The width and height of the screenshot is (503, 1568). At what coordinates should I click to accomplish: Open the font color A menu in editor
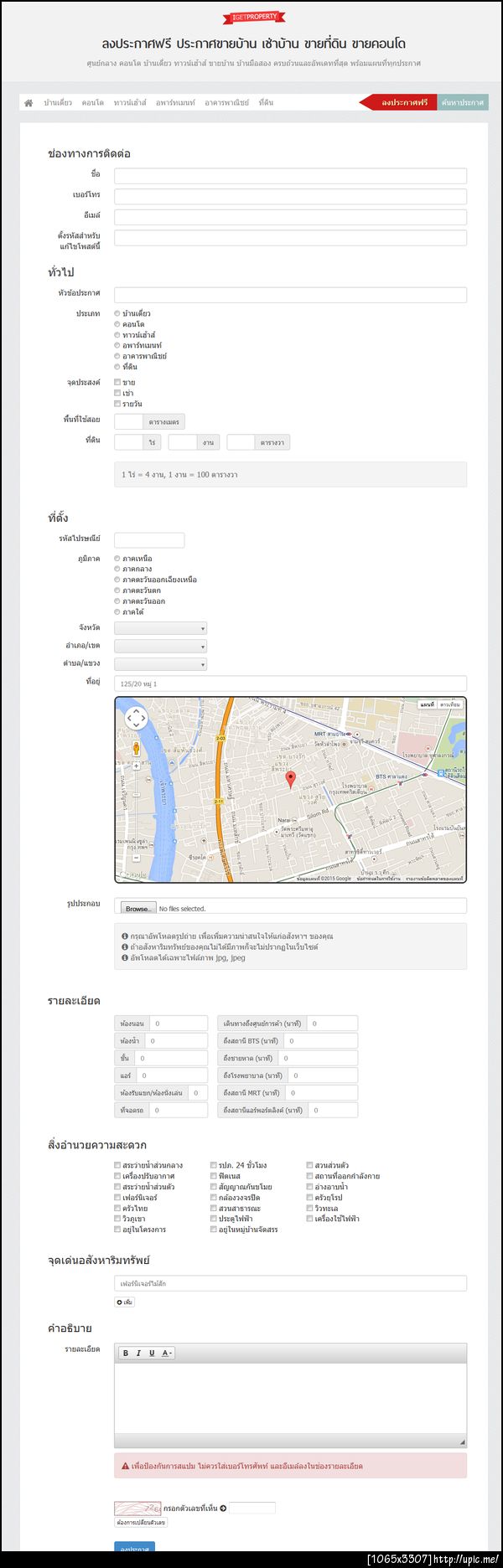click(x=166, y=1353)
